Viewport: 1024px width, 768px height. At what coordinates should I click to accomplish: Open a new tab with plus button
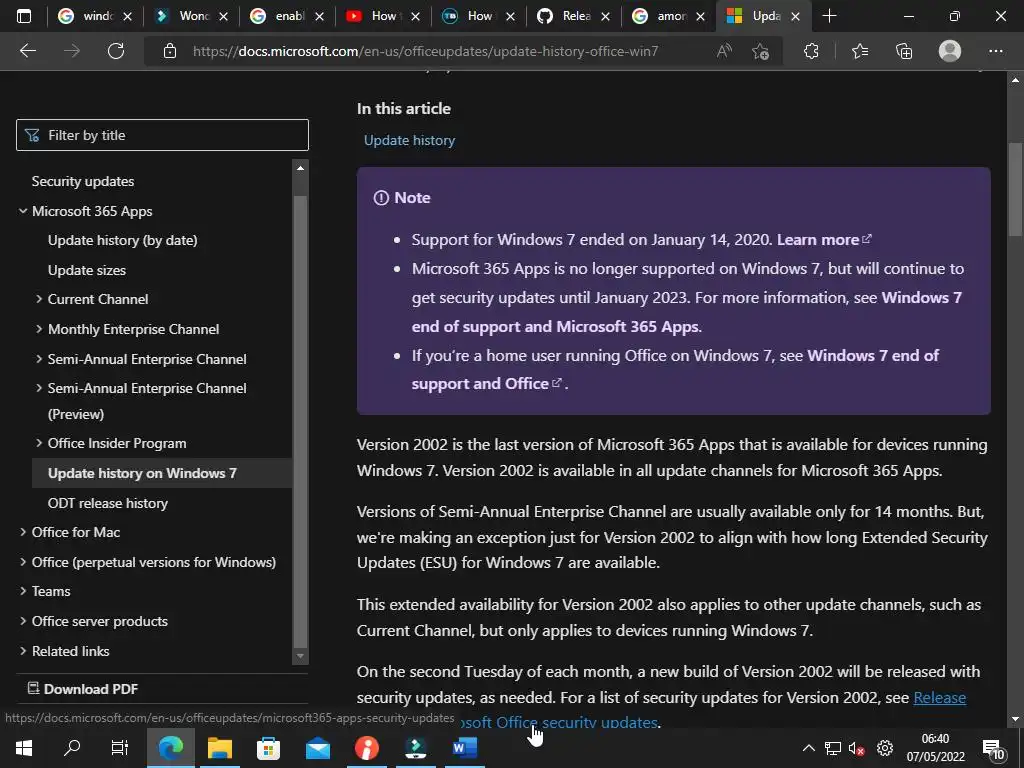click(x=829, y=16)
